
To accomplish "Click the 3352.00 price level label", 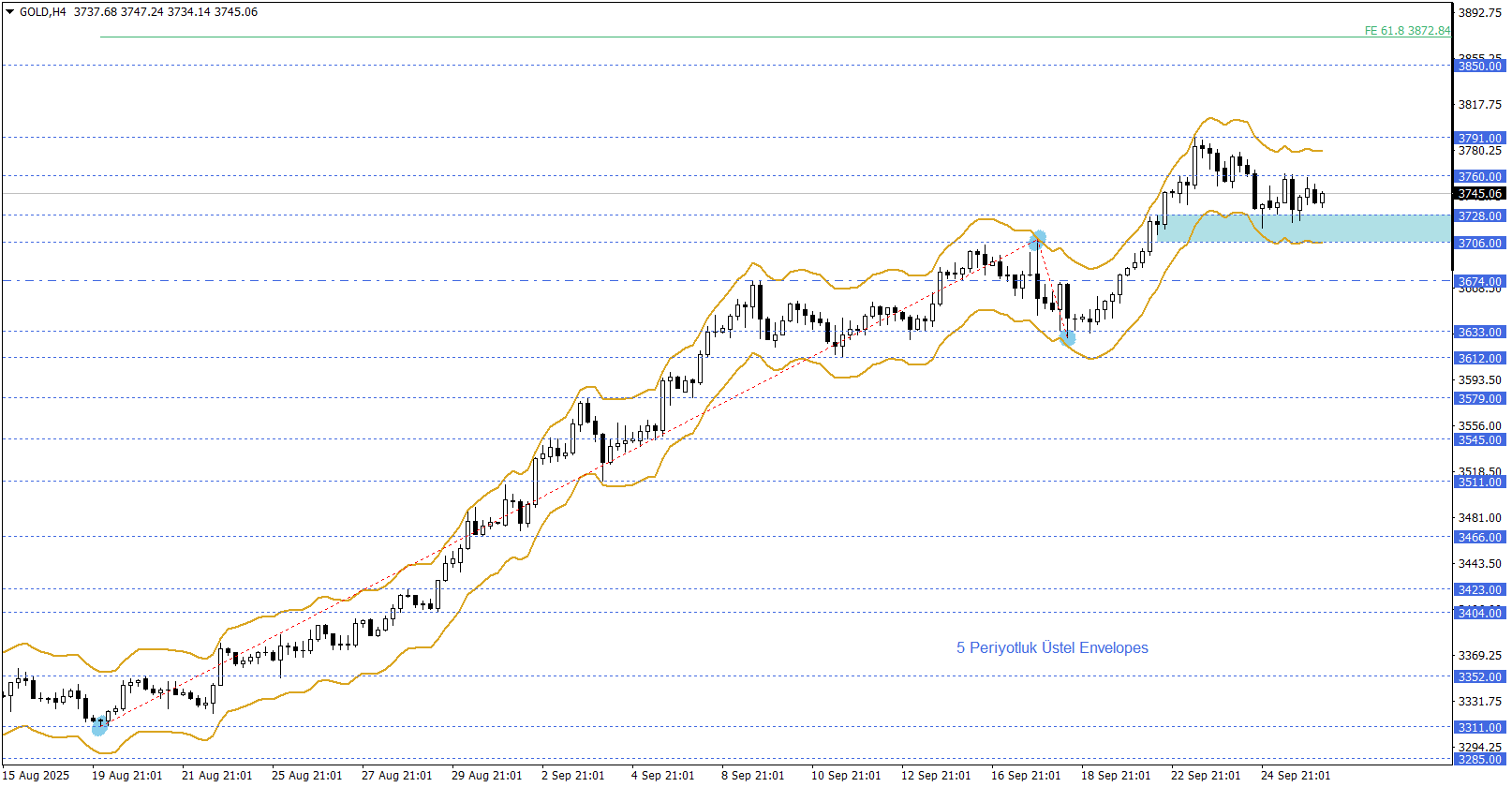I will pos(1480,676).
